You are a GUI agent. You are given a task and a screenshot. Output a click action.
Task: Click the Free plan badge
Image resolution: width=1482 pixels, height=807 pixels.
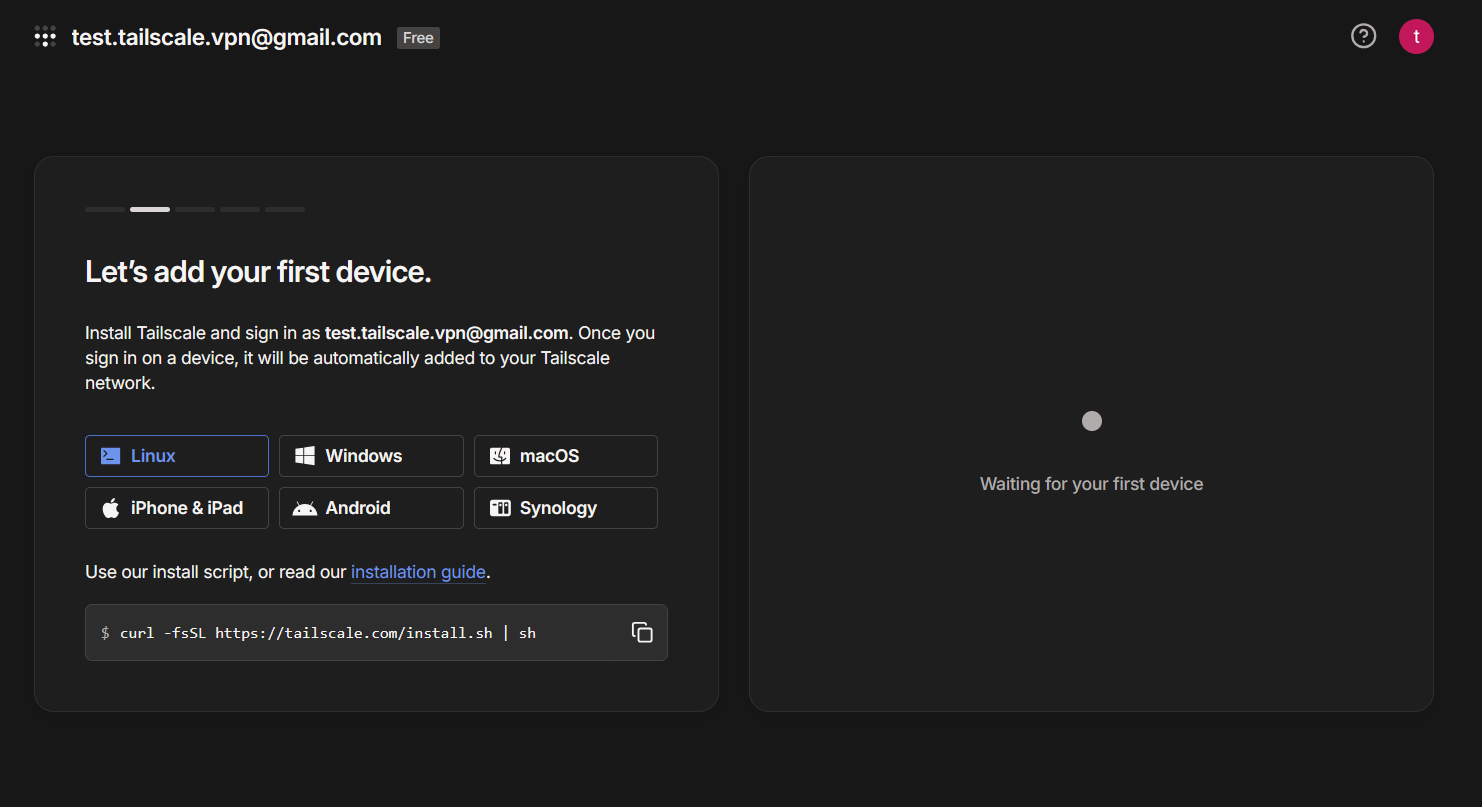(418, 38)
